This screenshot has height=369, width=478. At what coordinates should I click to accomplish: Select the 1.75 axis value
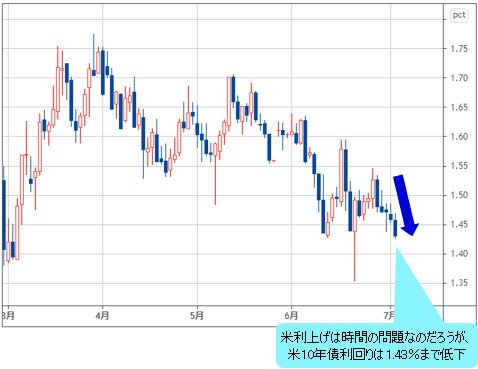459,49
